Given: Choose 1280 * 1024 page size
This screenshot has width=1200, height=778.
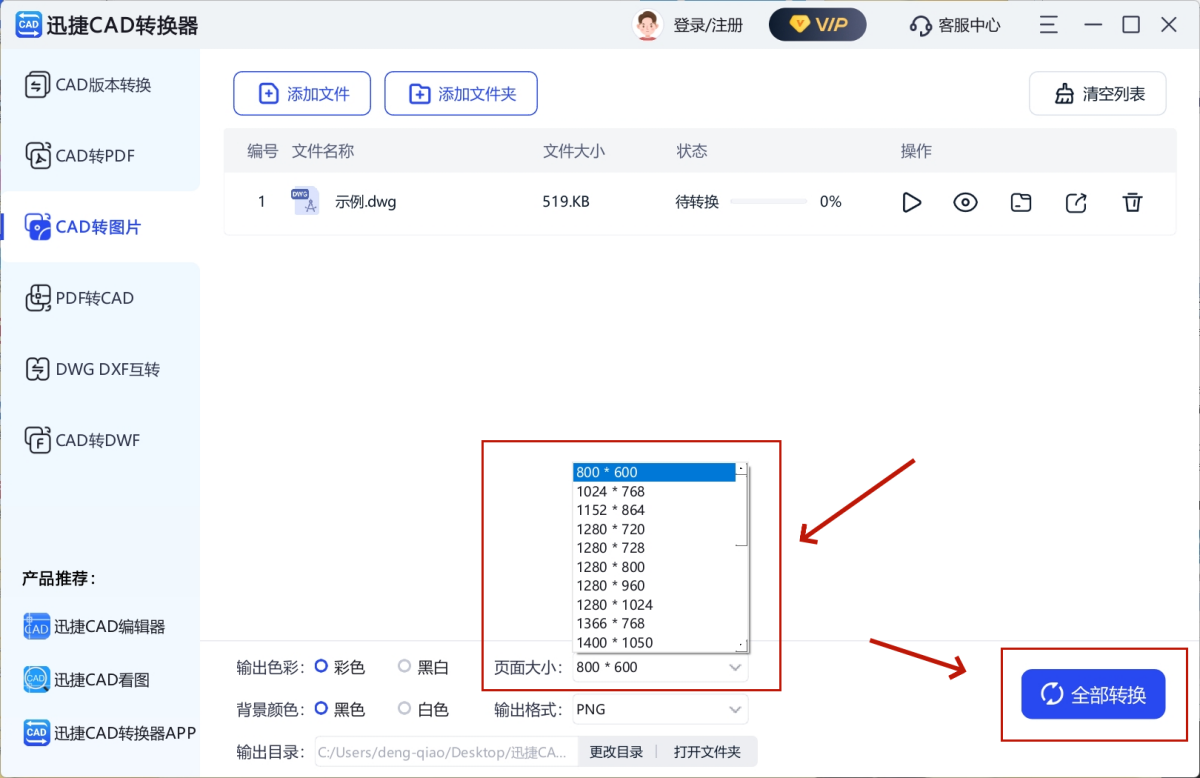Looking at the screenshot, I should [x=654, y=605].
